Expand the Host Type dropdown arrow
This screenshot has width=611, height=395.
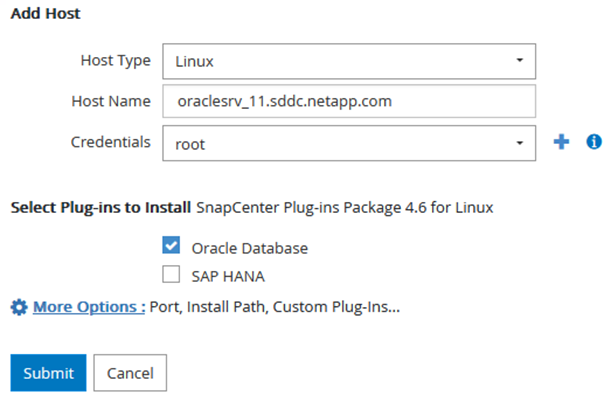[x=519, y=60]
